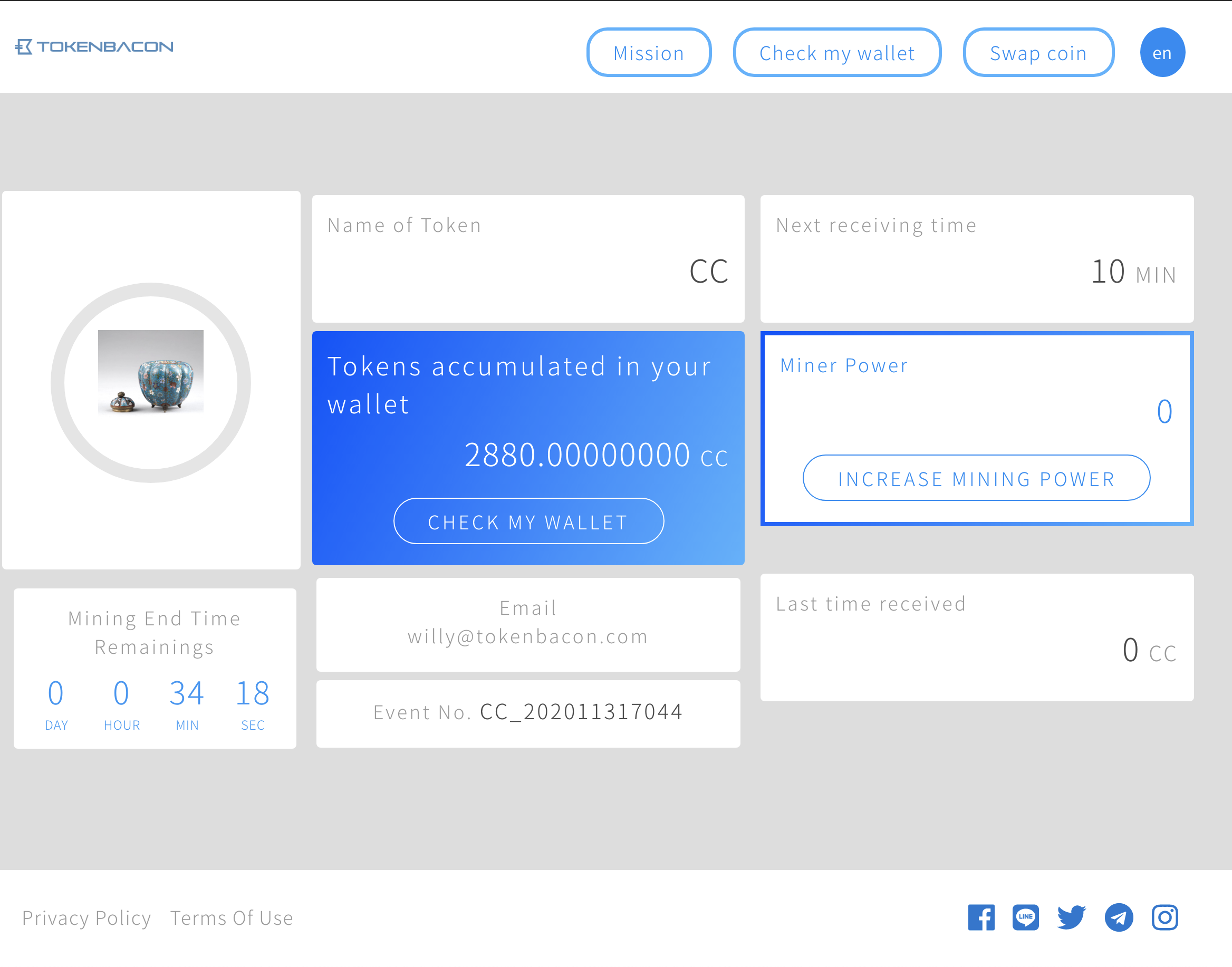
Task: Select Check my wallet in header
Action: tap(837, 52)
